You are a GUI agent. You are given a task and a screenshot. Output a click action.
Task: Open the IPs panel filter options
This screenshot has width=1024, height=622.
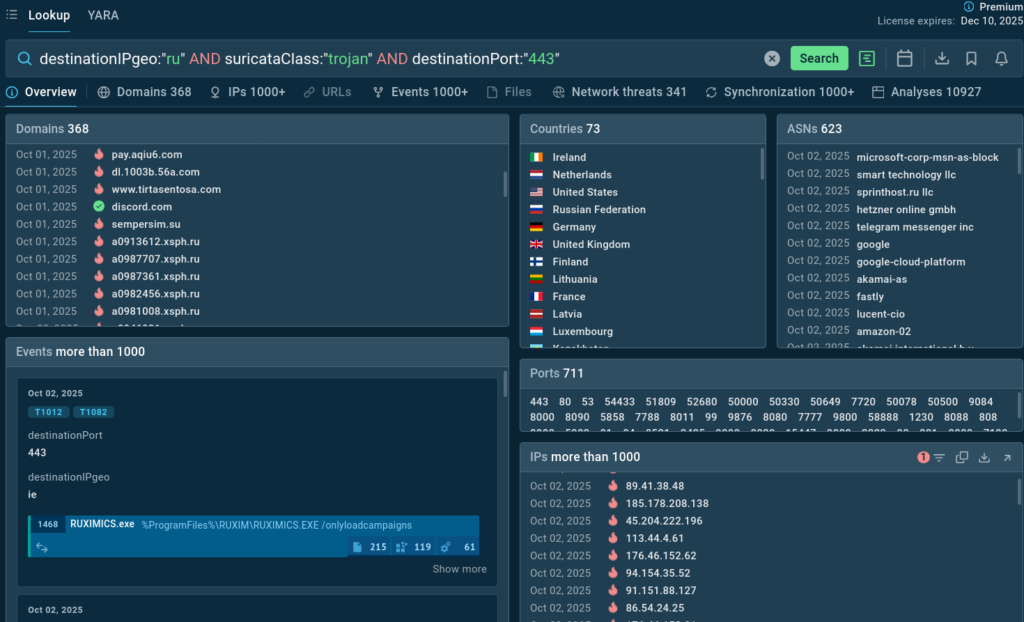point(938,457)
